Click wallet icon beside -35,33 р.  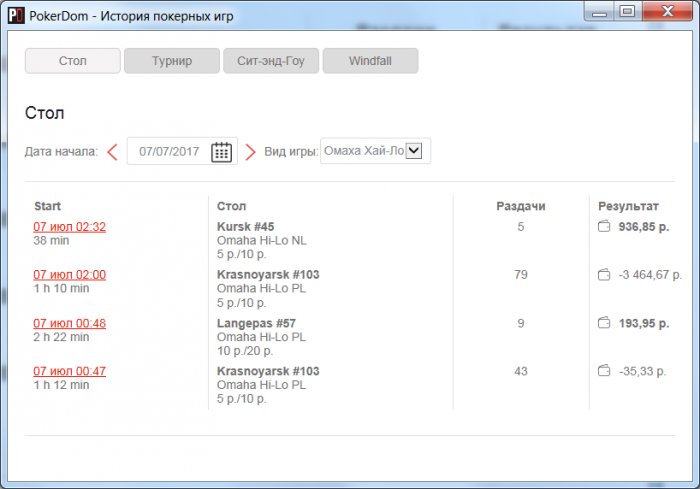(x=604, y=371)
